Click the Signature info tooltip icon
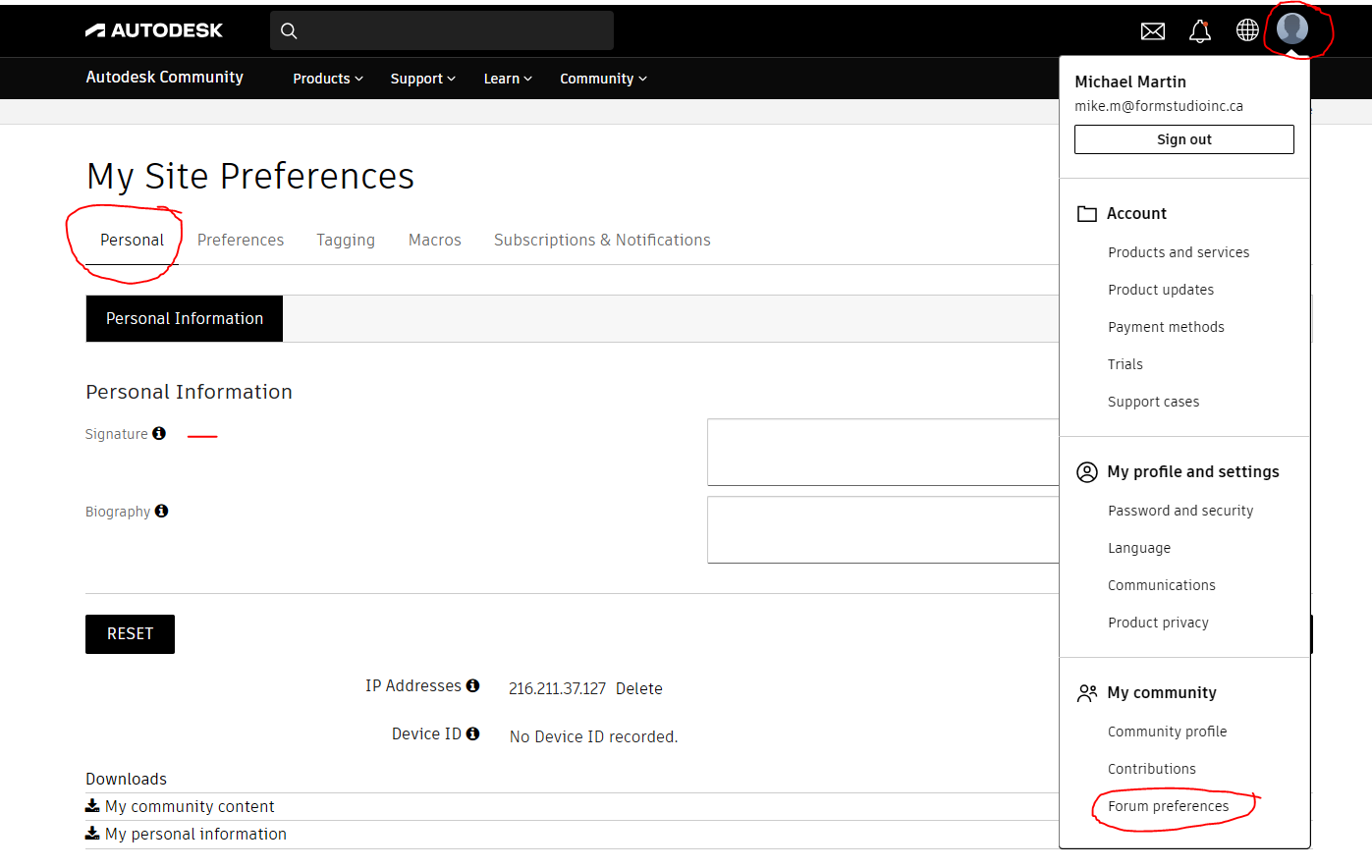This screenshot has width=1372, height=868. coord(159,432)
